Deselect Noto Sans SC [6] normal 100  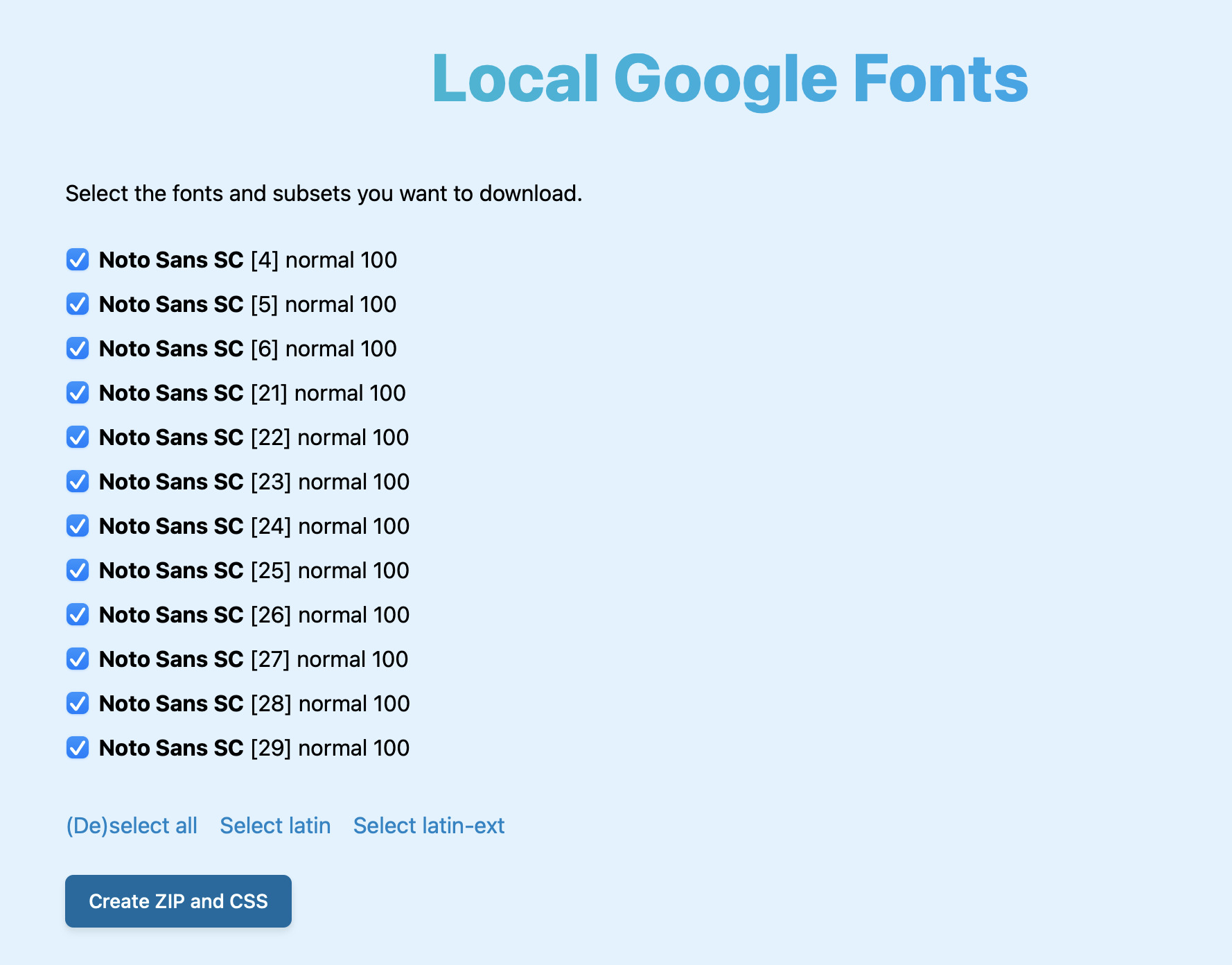point(77,349)
